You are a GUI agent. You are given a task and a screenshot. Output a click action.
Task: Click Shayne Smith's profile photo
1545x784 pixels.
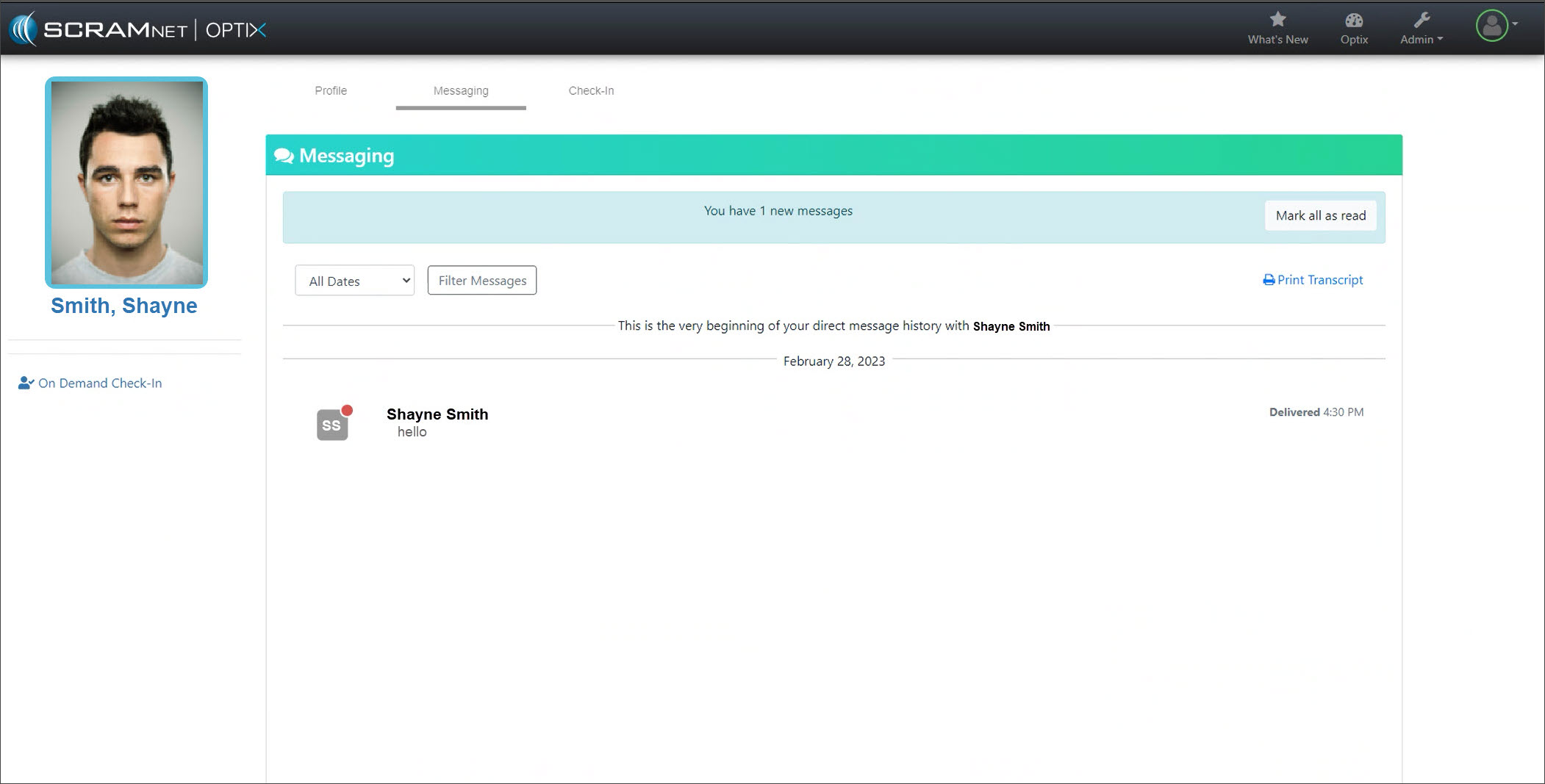pyautogui.click(x=126, y=182)
